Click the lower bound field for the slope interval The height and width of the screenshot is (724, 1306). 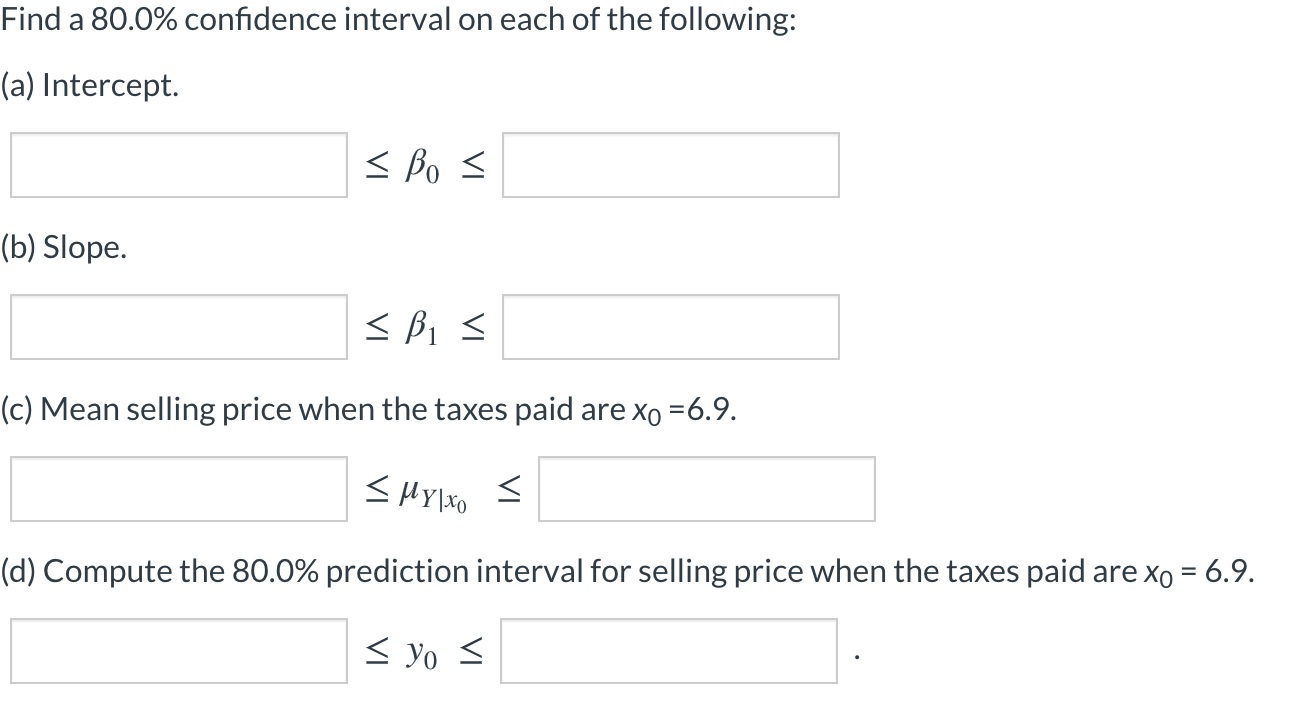(178, 327)
